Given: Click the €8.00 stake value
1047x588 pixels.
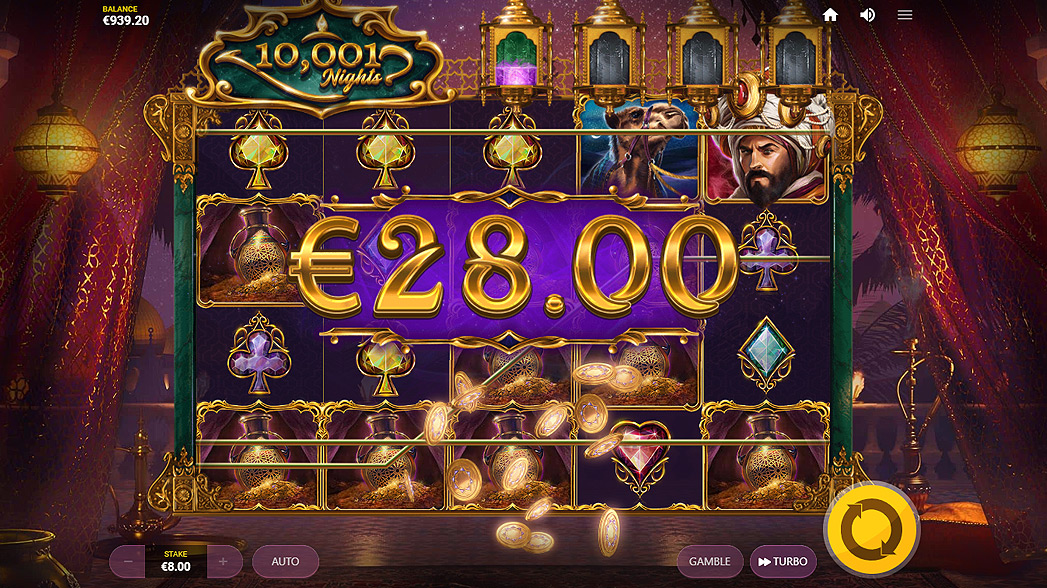Looking at the screenshot, I should (x=176, y=567).
